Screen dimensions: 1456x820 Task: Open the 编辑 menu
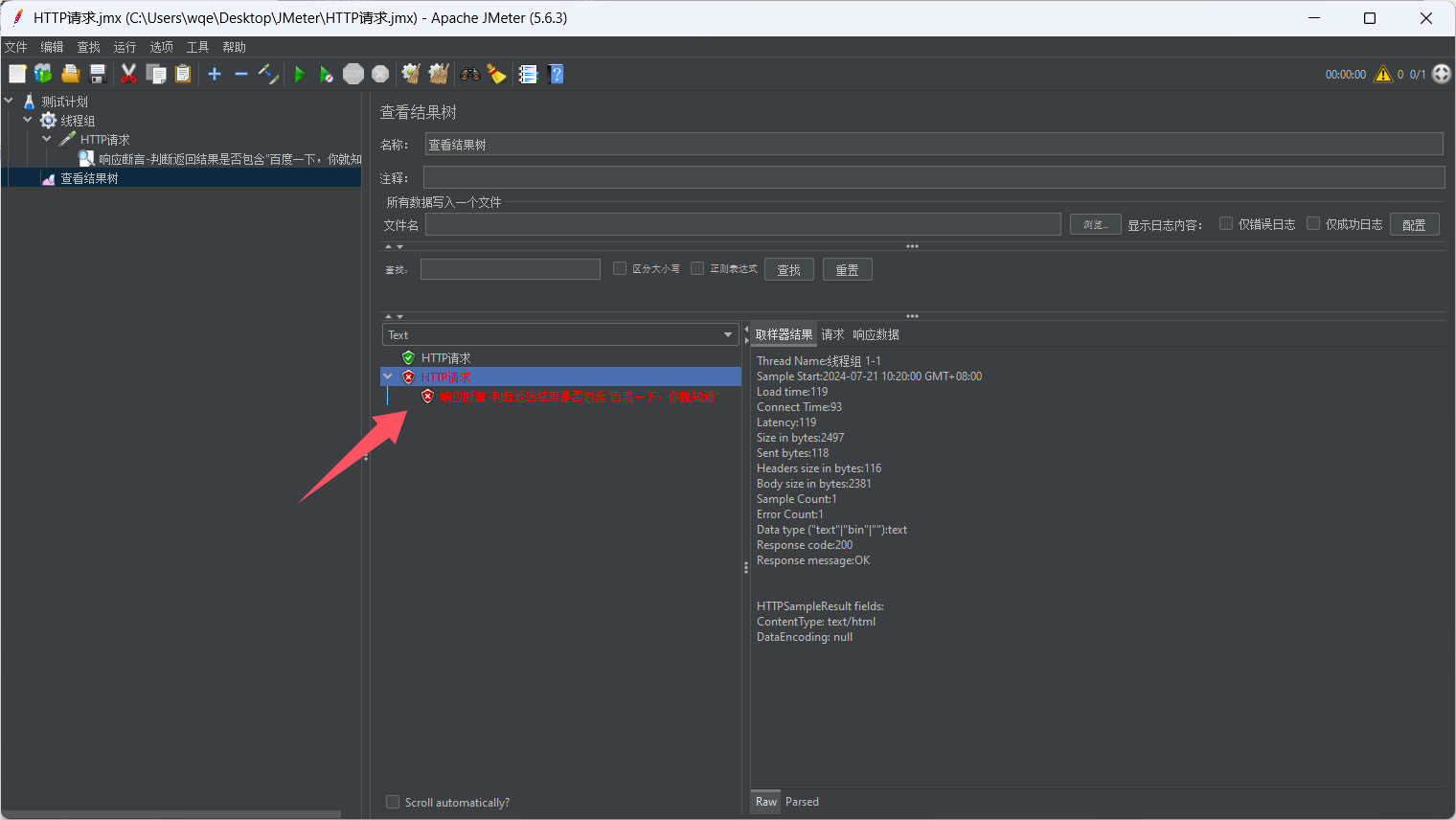point(53,47)
